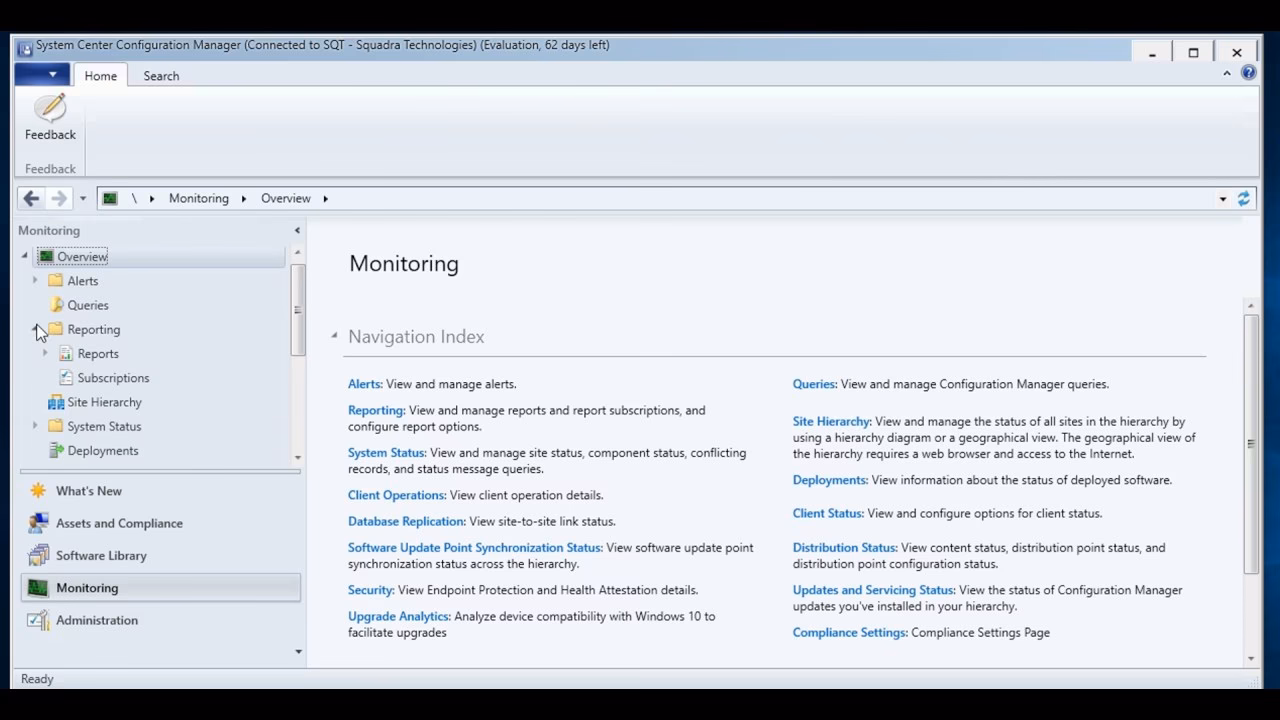Open the Security link

pyautogui.click(x=371, y=590)
